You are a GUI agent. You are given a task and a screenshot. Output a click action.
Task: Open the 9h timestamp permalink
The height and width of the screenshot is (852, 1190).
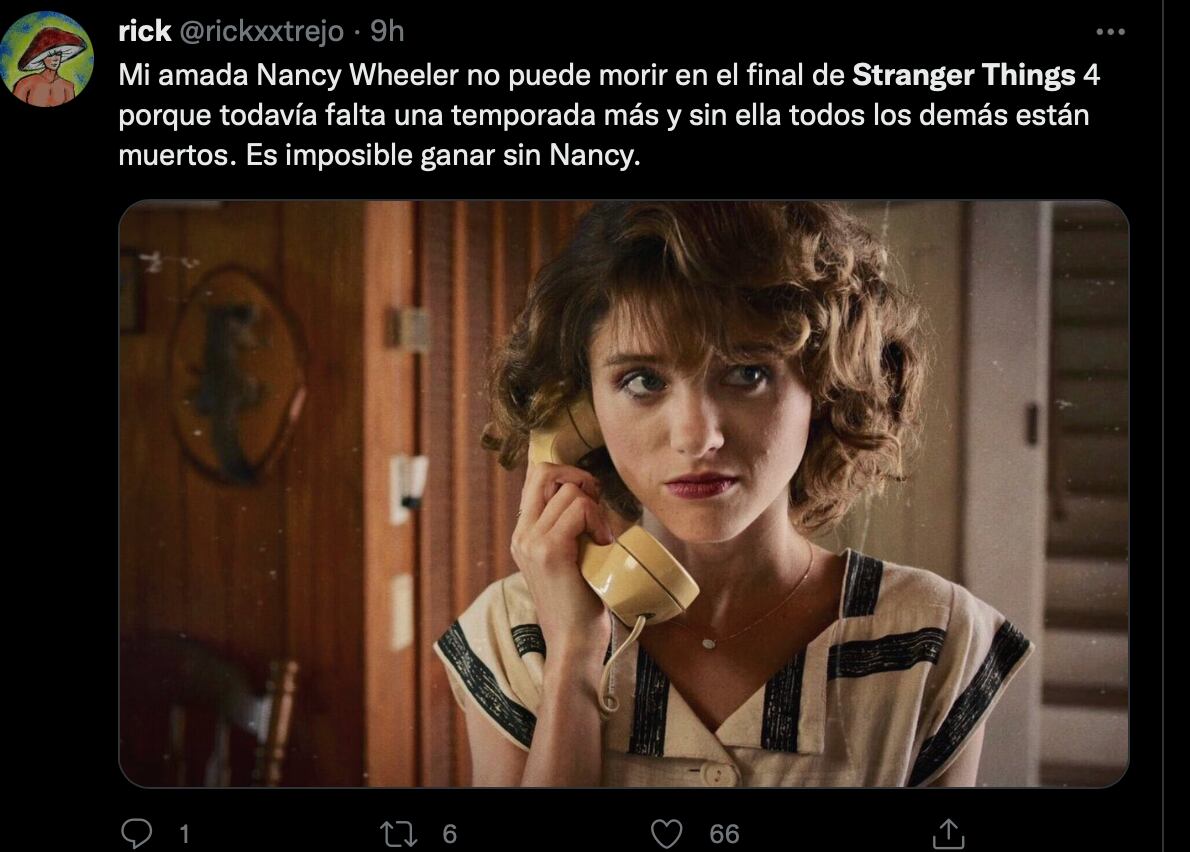point(387,31)
